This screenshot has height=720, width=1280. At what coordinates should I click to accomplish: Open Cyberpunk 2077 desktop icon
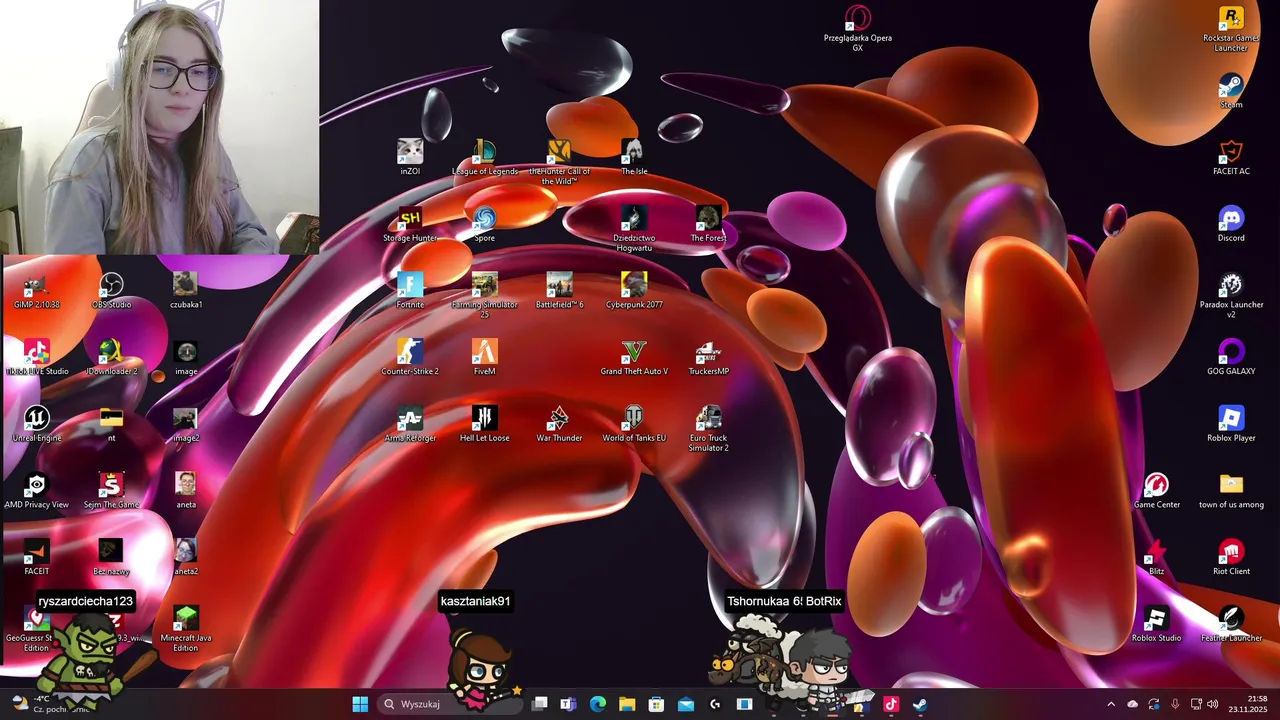(634, 291)
